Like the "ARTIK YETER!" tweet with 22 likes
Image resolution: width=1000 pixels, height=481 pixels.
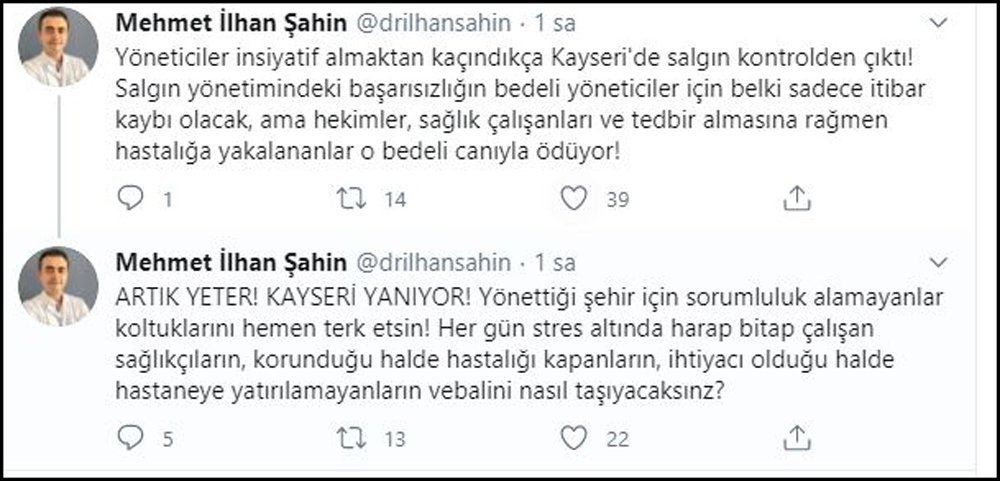573,437
